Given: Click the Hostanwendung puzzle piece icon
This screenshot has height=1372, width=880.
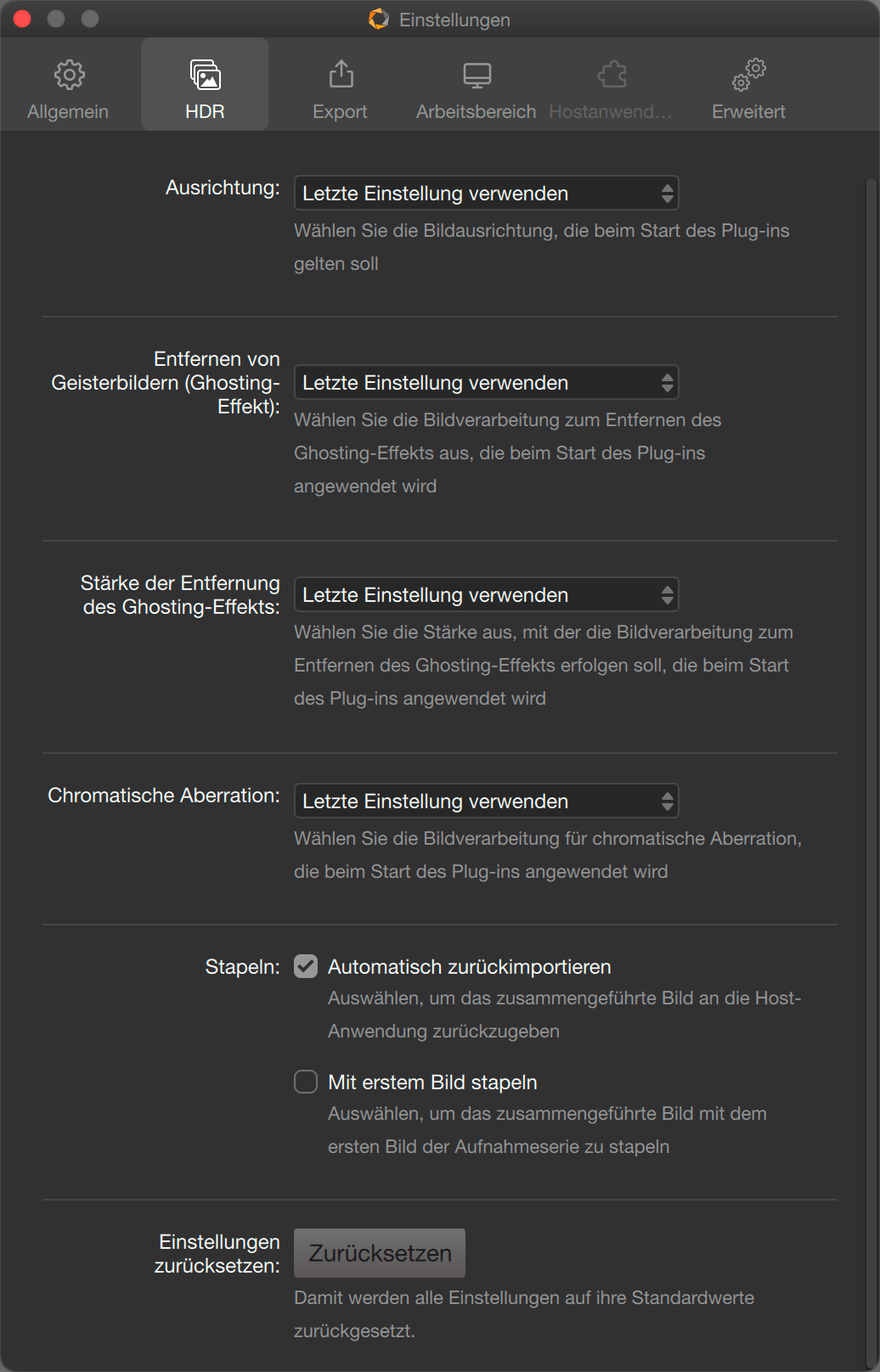Looking at the screenshot, I should tap(612, 75).
